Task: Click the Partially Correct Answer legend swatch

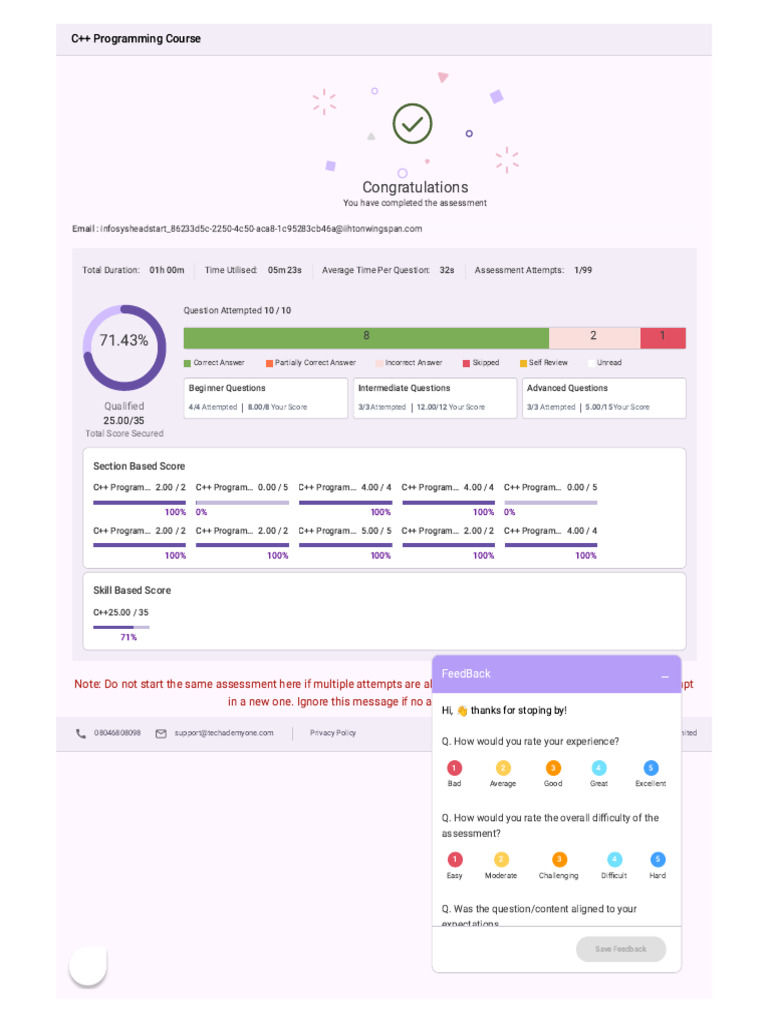Action: [x=269, y=363]
